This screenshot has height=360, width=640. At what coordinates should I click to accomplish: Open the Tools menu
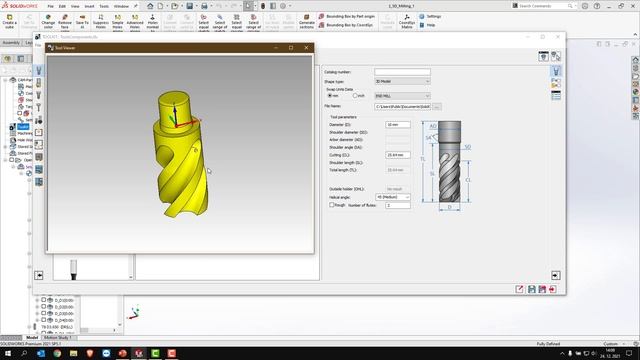pyautogui.click(x=104, y=6)
